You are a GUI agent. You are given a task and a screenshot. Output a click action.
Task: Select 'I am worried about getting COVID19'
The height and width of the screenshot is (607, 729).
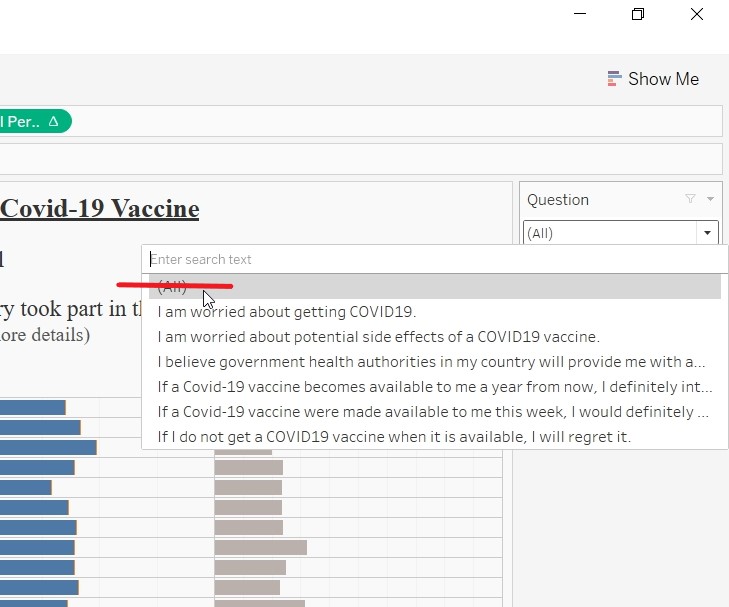point(287,312)
